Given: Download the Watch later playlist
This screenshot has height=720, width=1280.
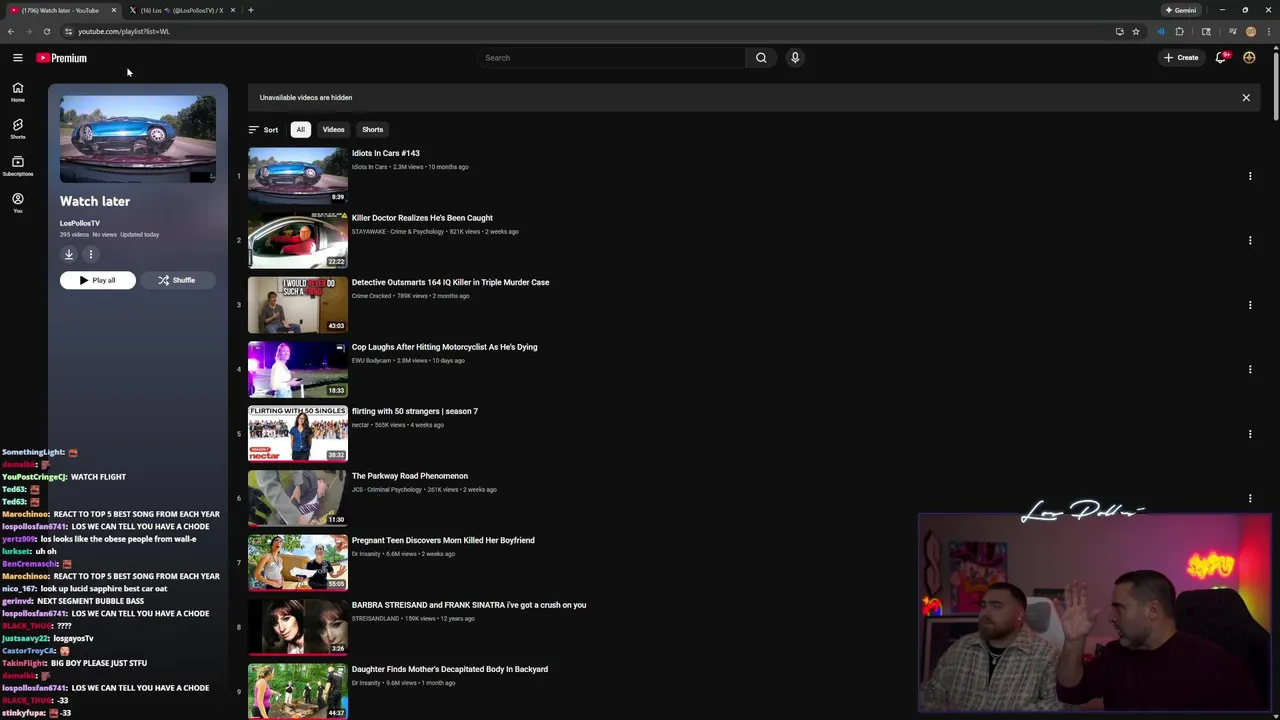Looking at the screenshot, I should pyautogui.click(x=69, y=254).
